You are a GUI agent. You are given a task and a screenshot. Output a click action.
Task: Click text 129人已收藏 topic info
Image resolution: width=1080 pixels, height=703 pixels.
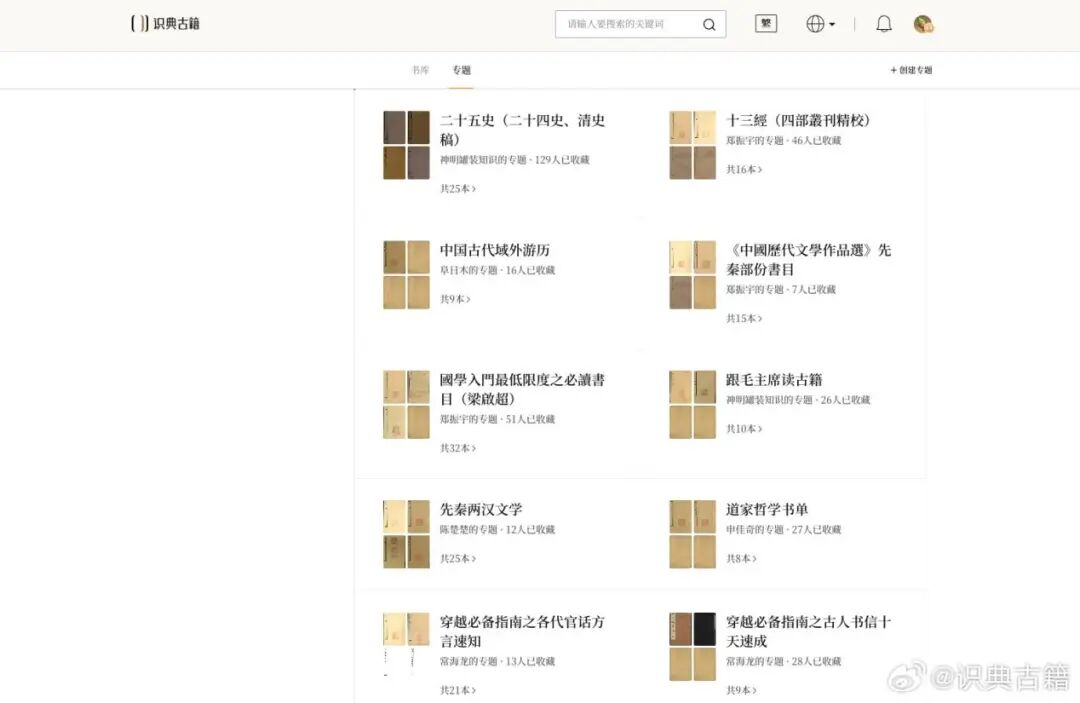pyautogui.click(x=562, y=160)
